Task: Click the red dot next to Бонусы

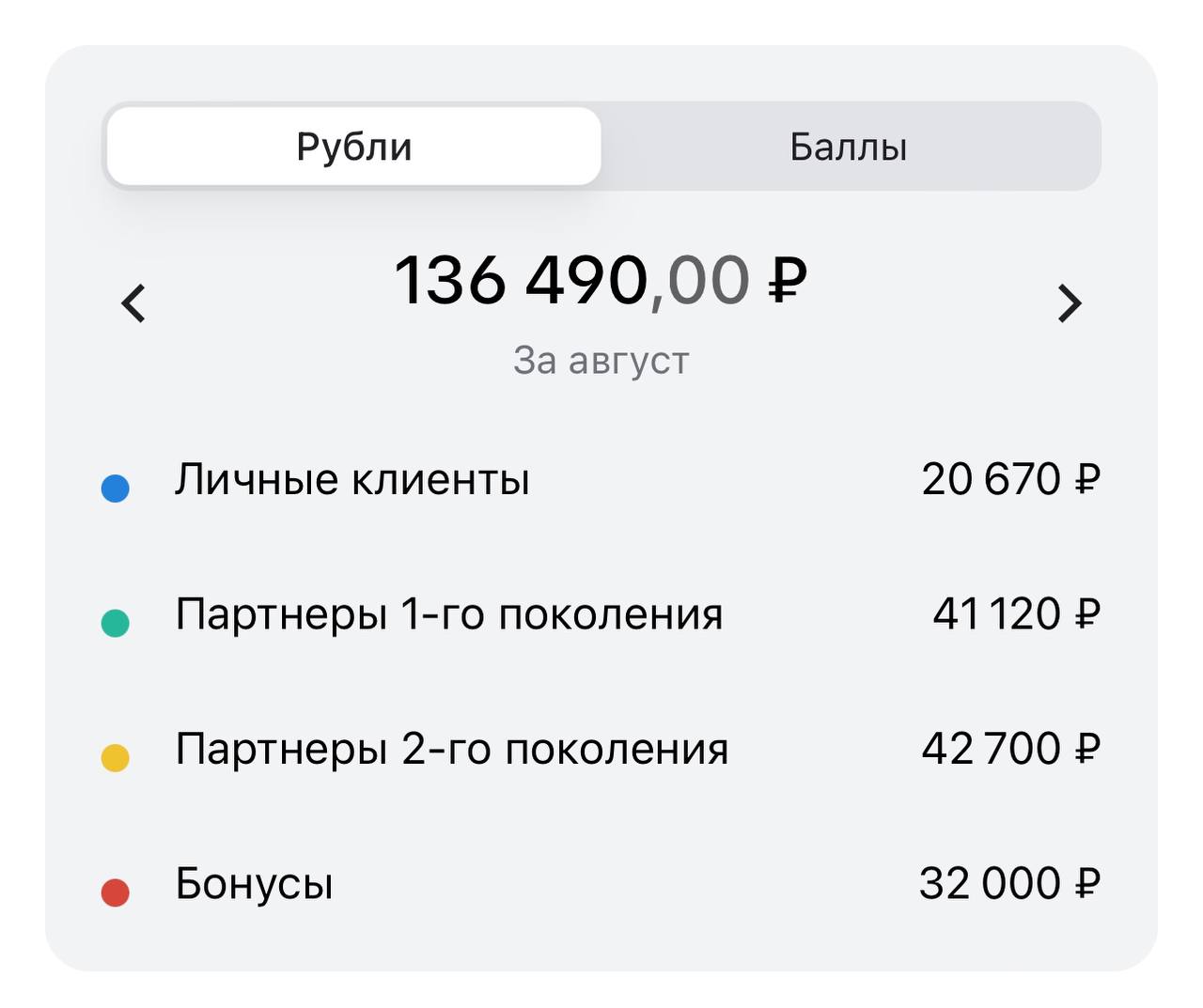Action: 115,892
